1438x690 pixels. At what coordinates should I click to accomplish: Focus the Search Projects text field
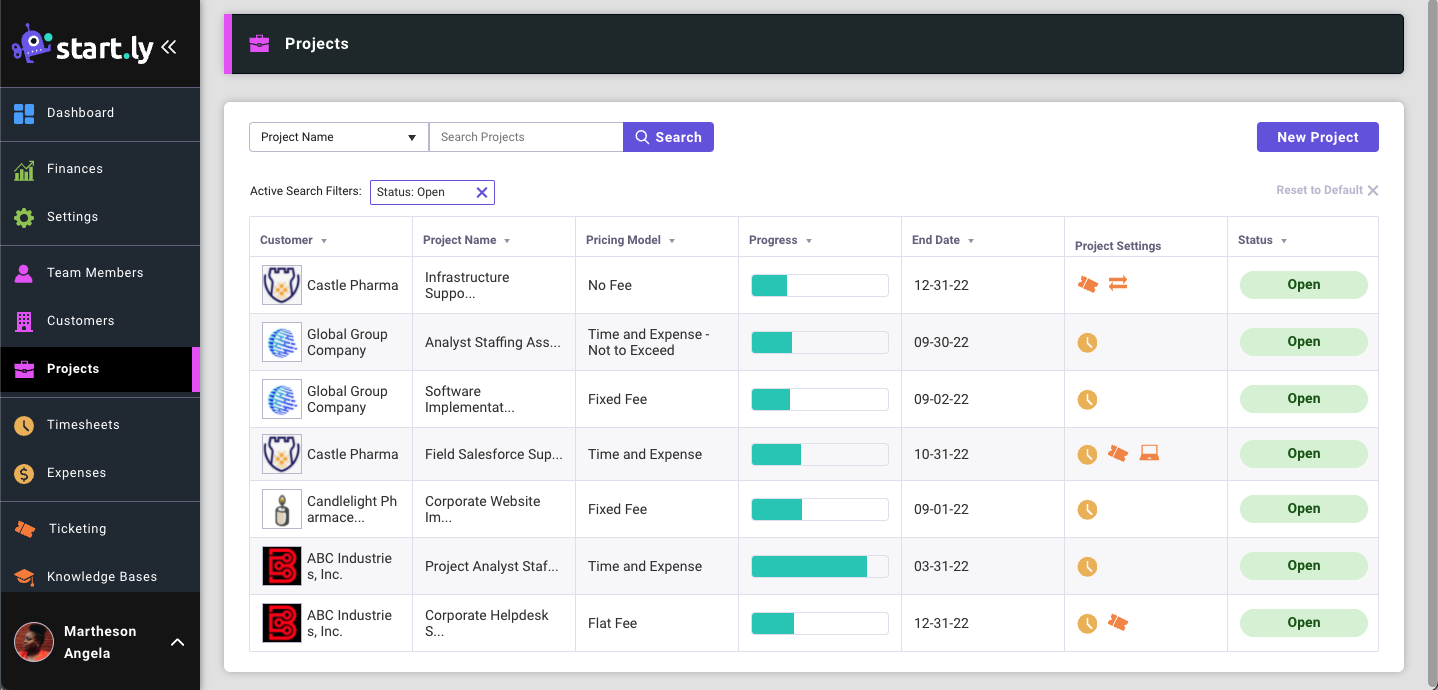tap(525, 137)
